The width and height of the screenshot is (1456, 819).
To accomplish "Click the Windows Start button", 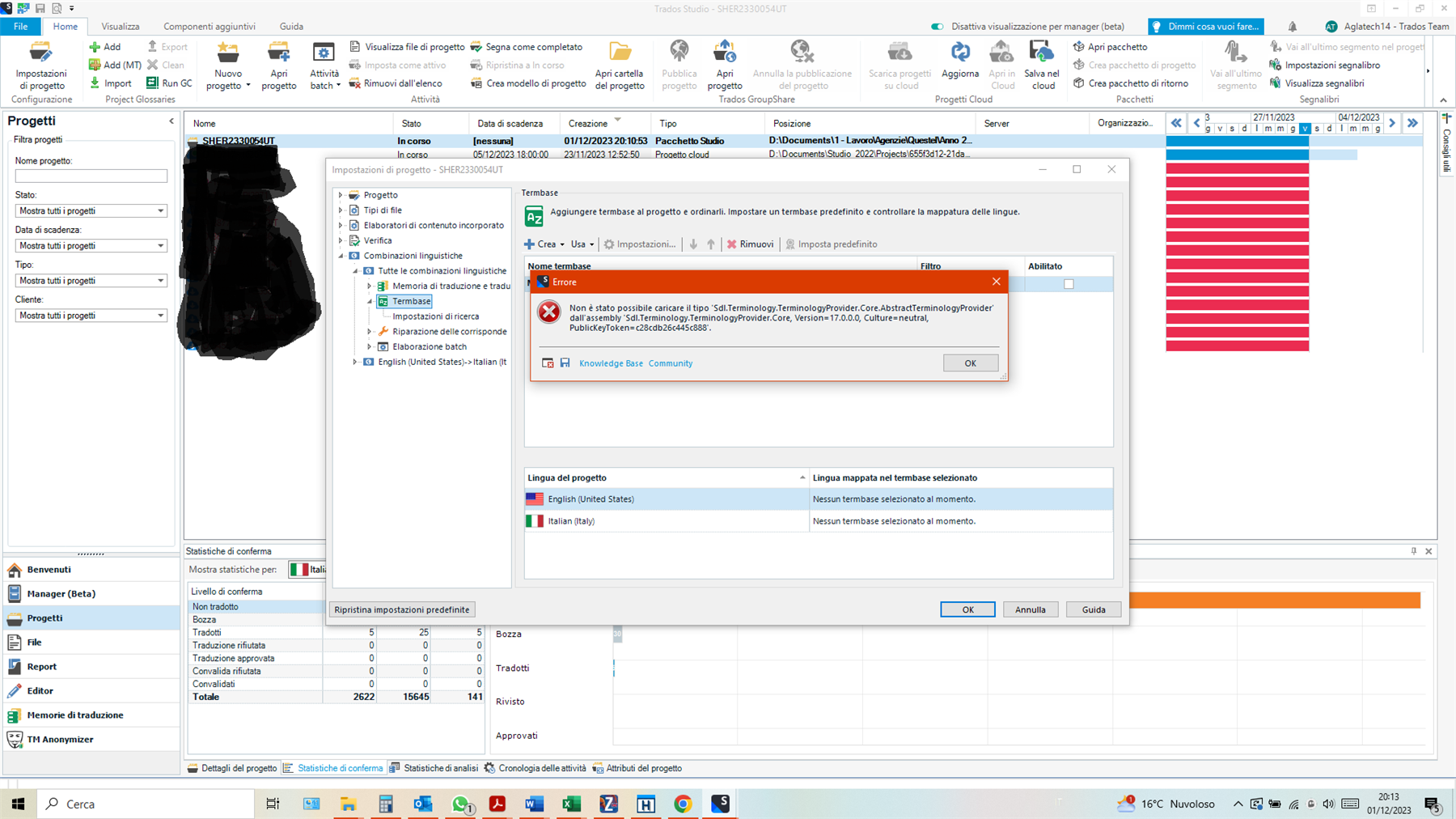I will coord(18,804).
